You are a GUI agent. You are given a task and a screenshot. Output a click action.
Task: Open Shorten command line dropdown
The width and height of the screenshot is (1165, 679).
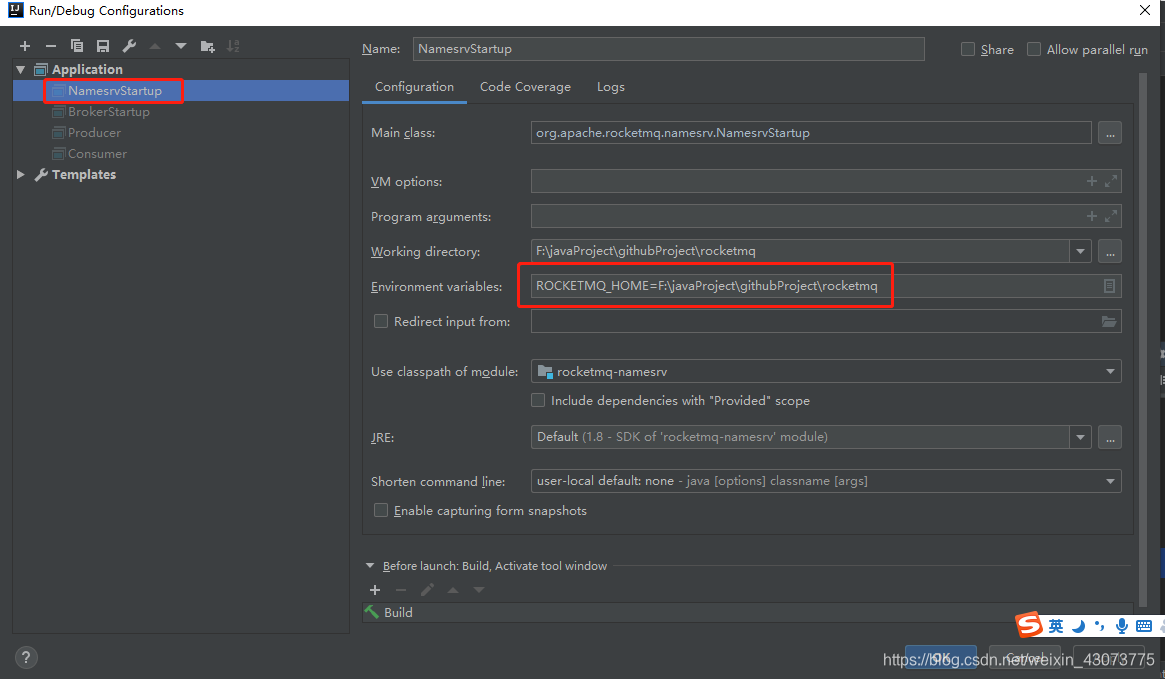point(1110,481)
